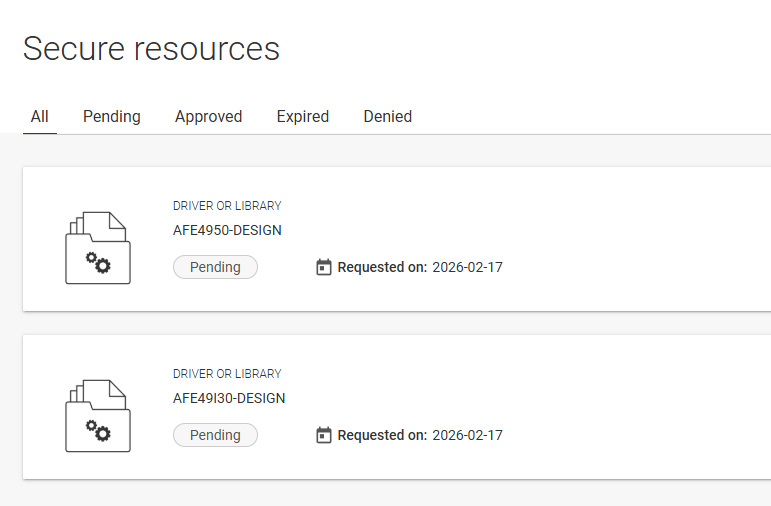This screenshot has width=771, height=506.
Task: Open the AFE4950-DESIGN resource title
Action: (x=227, y=230)
